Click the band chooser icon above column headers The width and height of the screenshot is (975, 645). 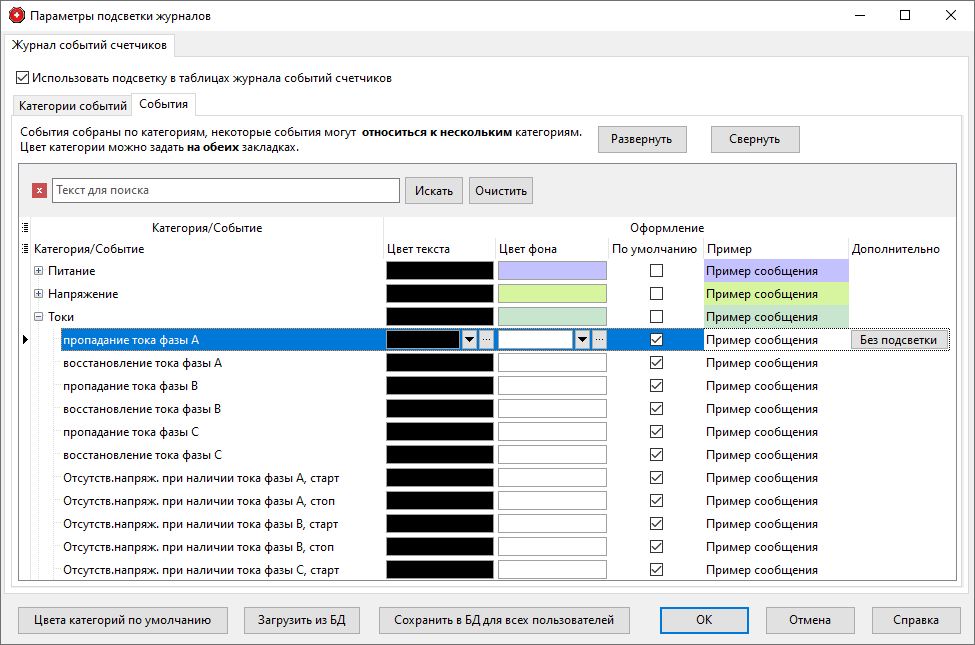click(x=25, y=228)
